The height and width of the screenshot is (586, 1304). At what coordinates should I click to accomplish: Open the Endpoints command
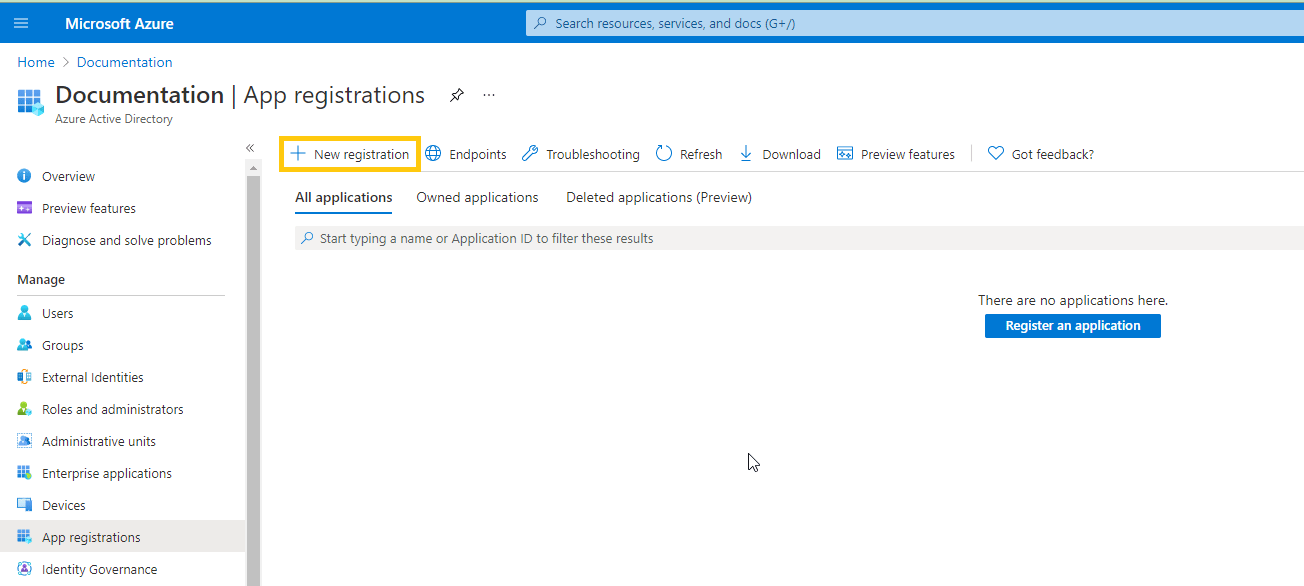pyautogui.click(x=466, y=154)
